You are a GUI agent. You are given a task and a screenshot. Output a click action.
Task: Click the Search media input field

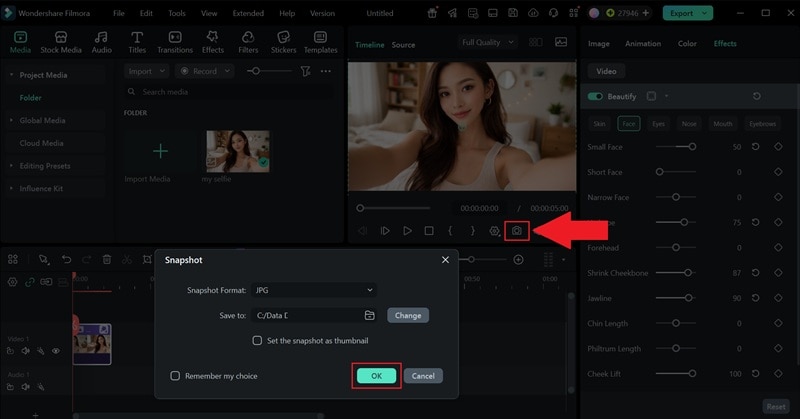coord(230,92)
